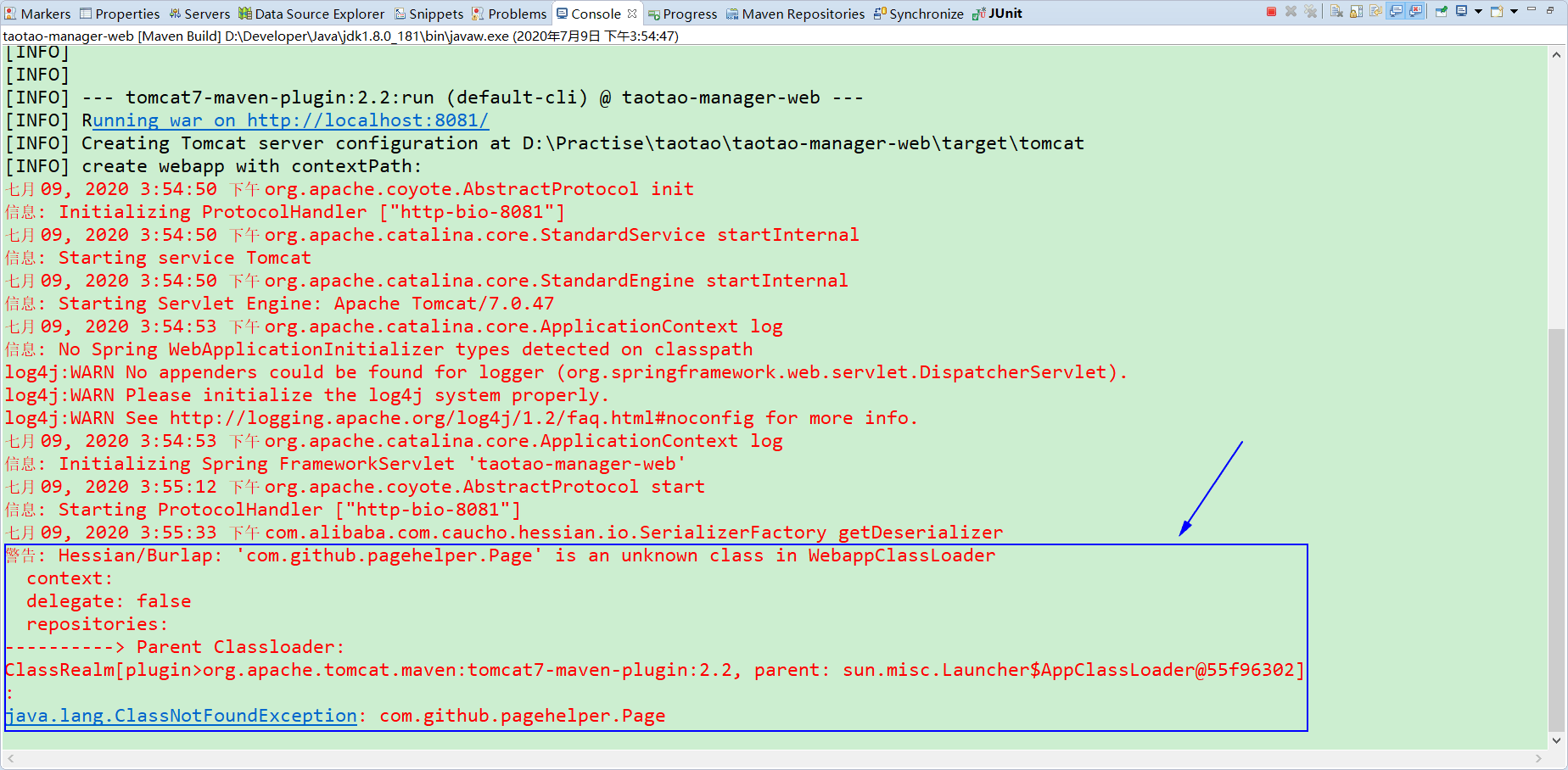This screenshot has width=1568, height=770.
Task: Show the Problems tab
Action: tap(509, 14)
